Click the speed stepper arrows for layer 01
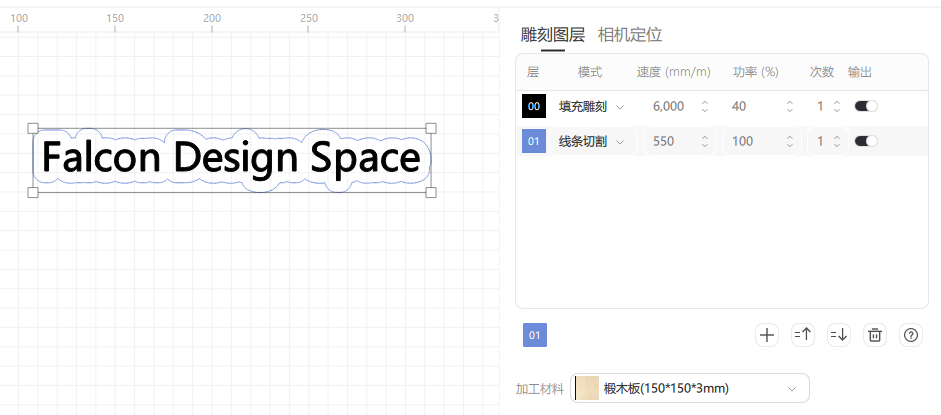The width and height of the screenshot is (941, 415). [704, 141]
